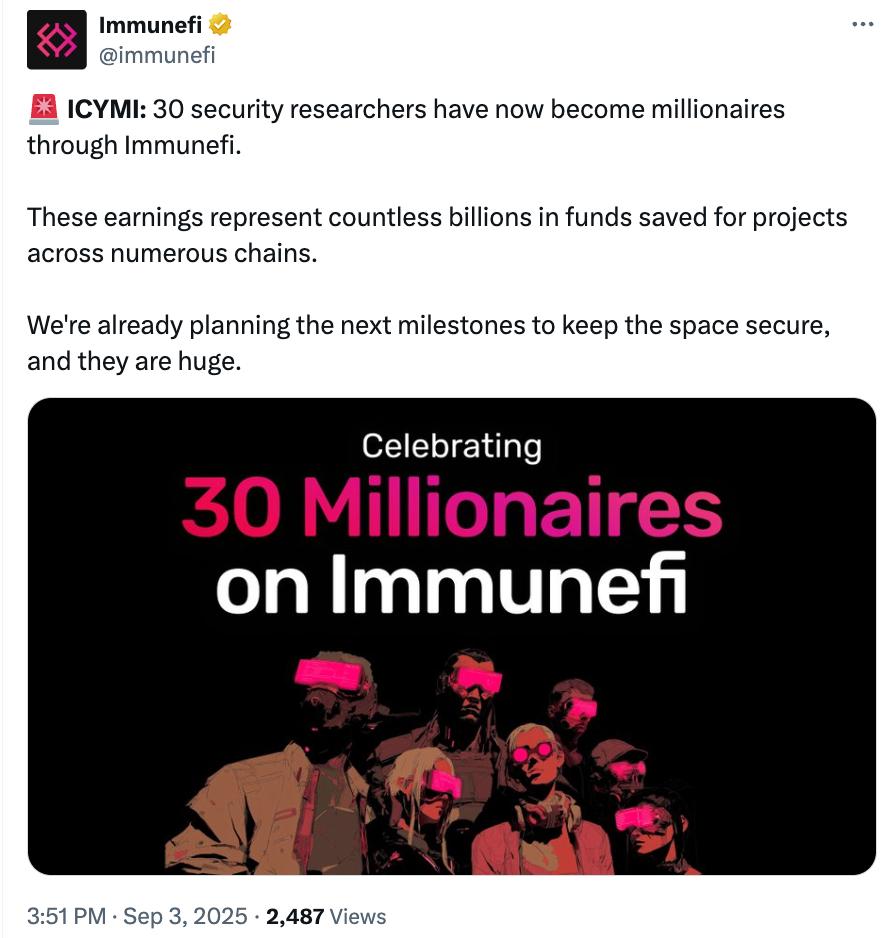
Task: Click the white 'on Immunefi' image text
Action: [x=452, y=584]
